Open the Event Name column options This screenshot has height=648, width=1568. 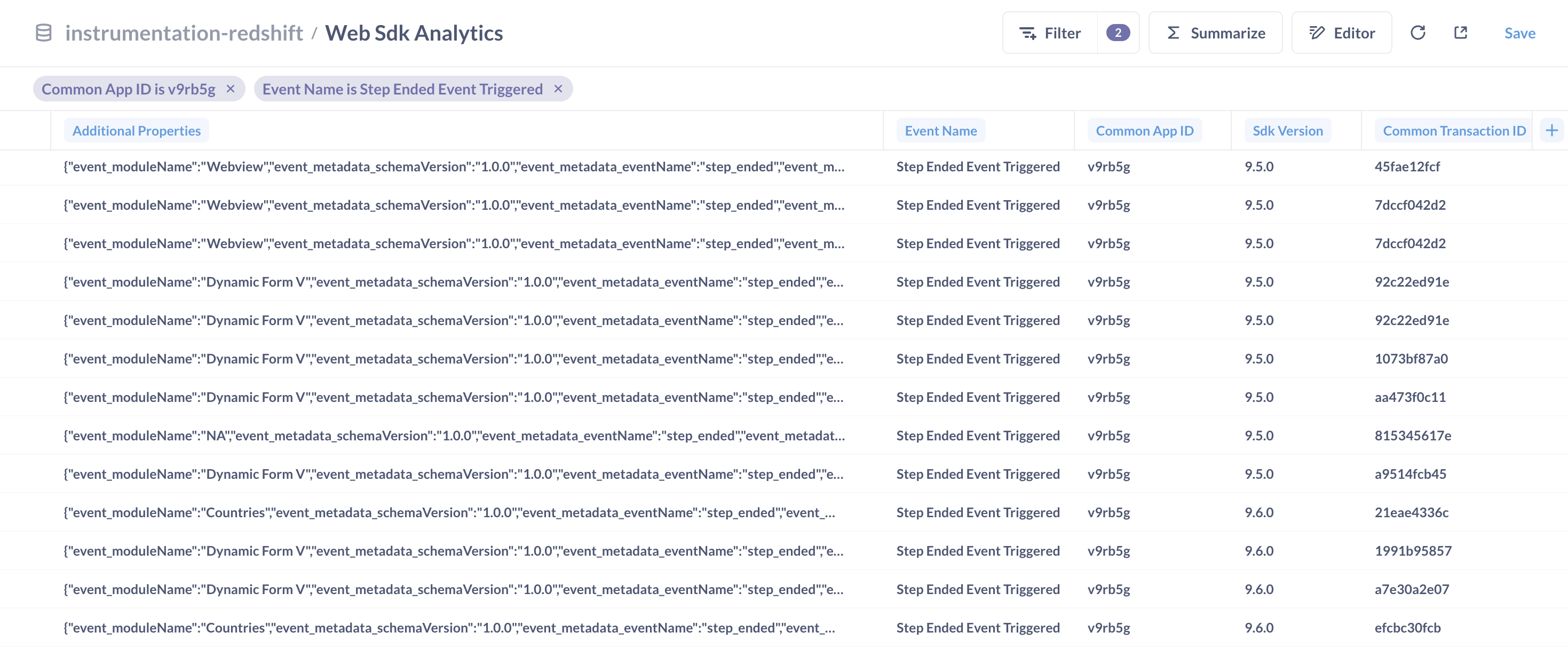coord(940,130)
